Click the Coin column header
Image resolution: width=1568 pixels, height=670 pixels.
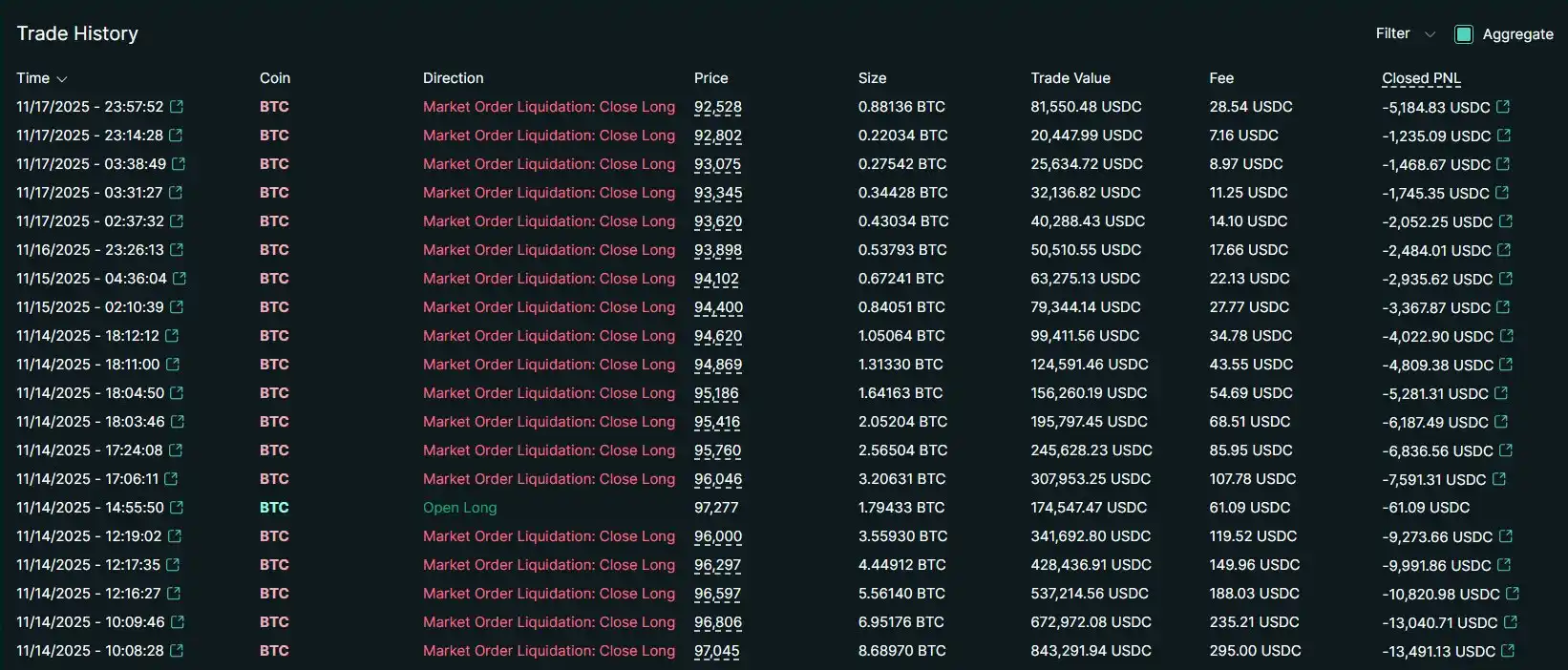275,78
